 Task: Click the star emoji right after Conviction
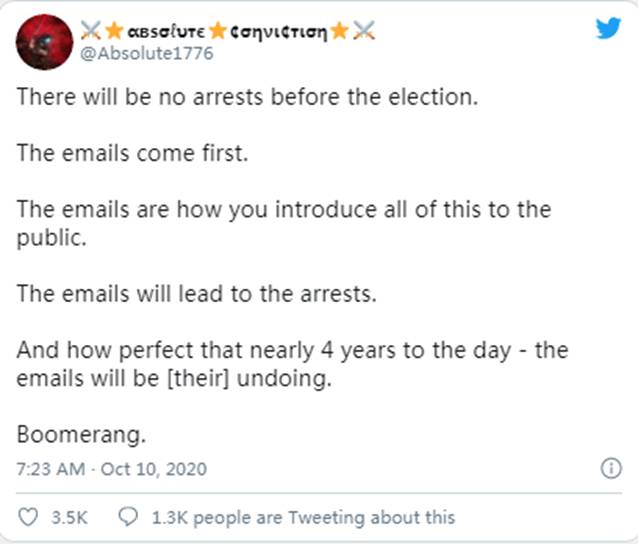pos(339,31)
